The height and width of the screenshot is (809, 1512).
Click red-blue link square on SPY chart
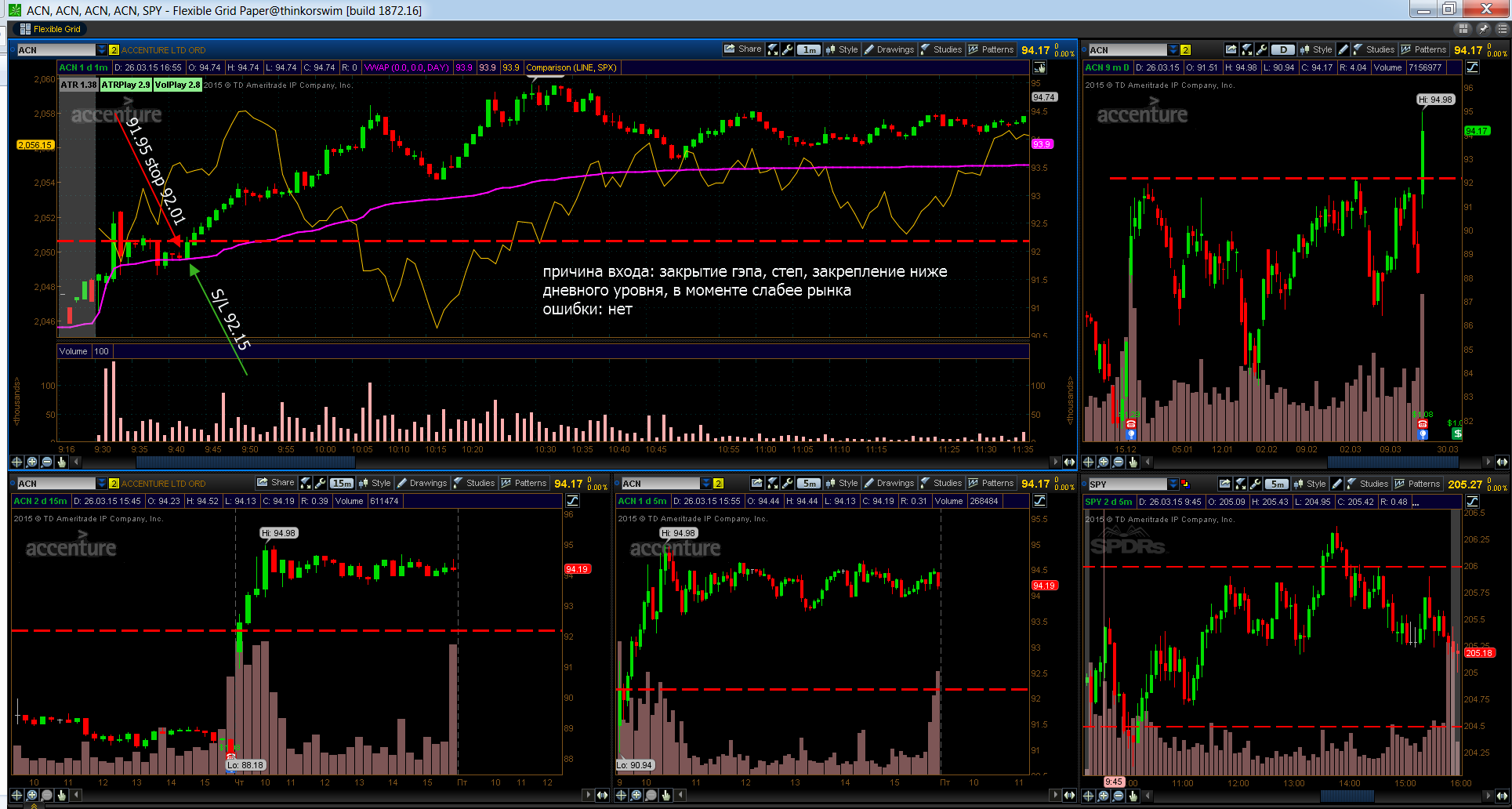click(x=1185, y=484)
